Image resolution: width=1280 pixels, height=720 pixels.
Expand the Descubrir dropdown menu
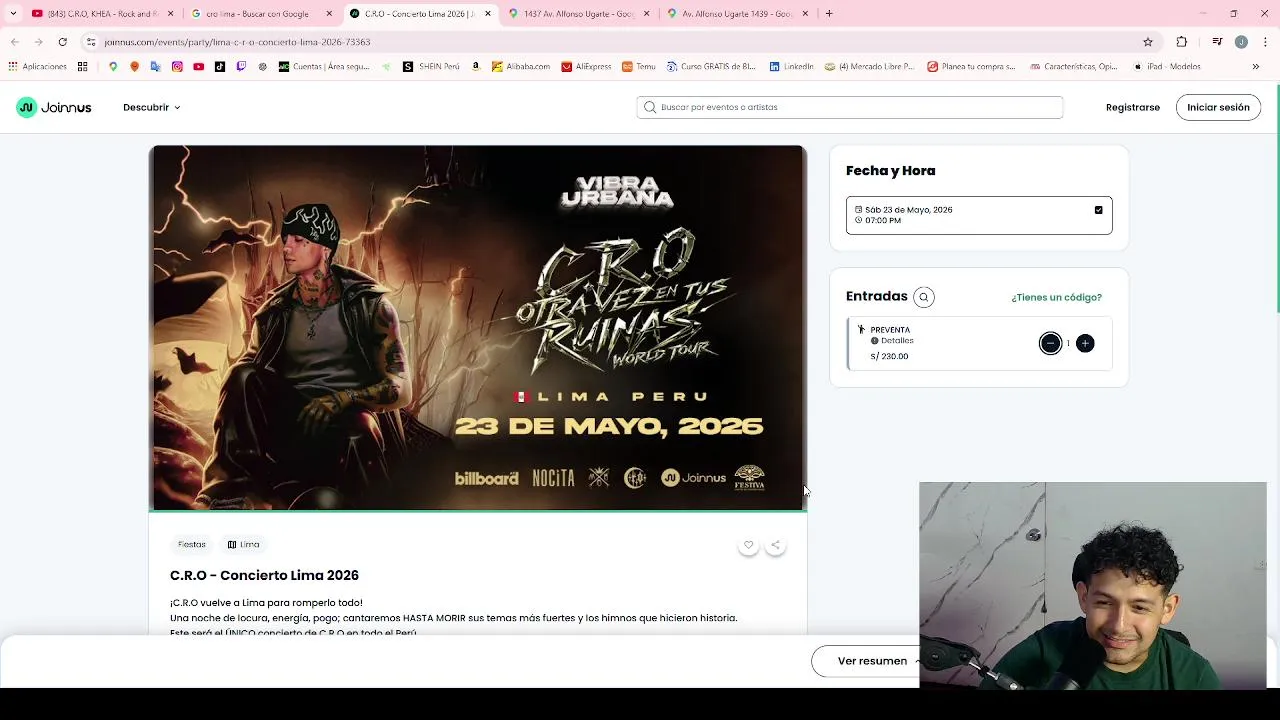151,107
